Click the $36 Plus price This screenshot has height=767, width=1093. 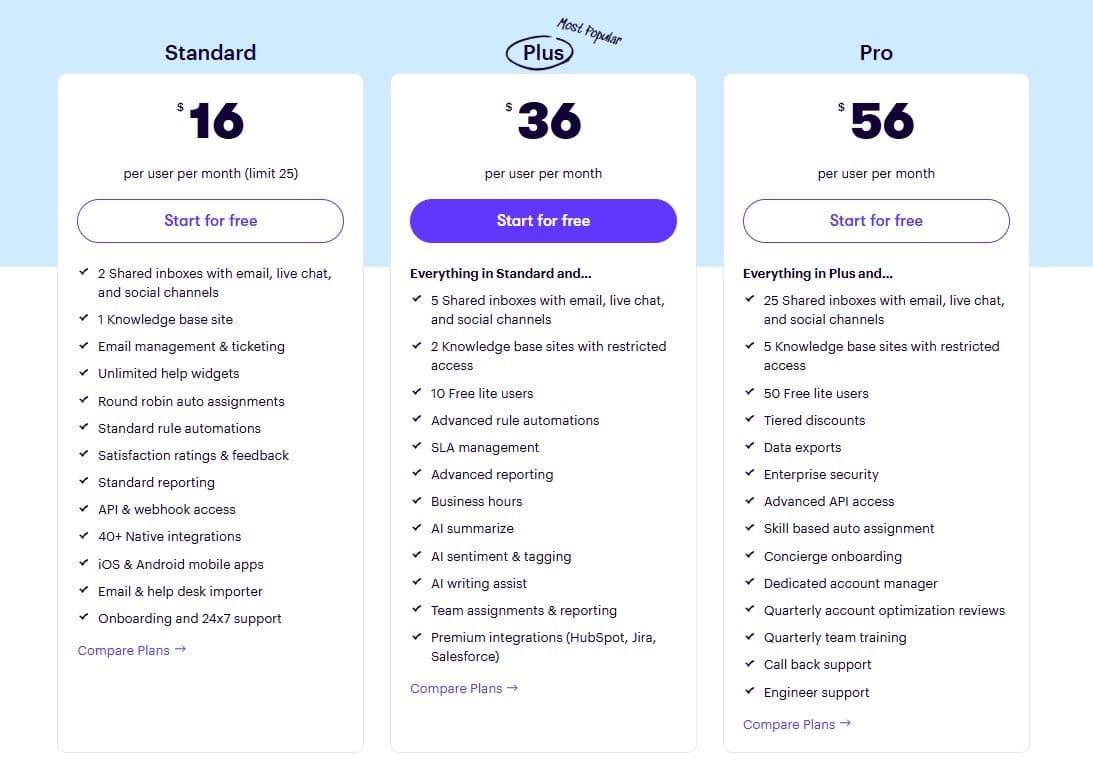tap(547, 122)
